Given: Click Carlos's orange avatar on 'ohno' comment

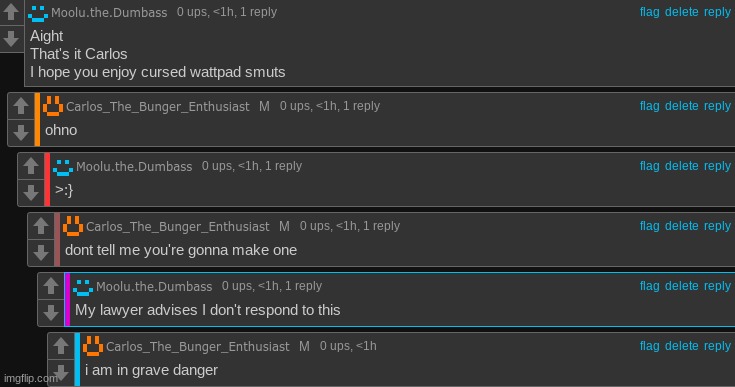Looking at the screenshot, I should tap(53, 106).
